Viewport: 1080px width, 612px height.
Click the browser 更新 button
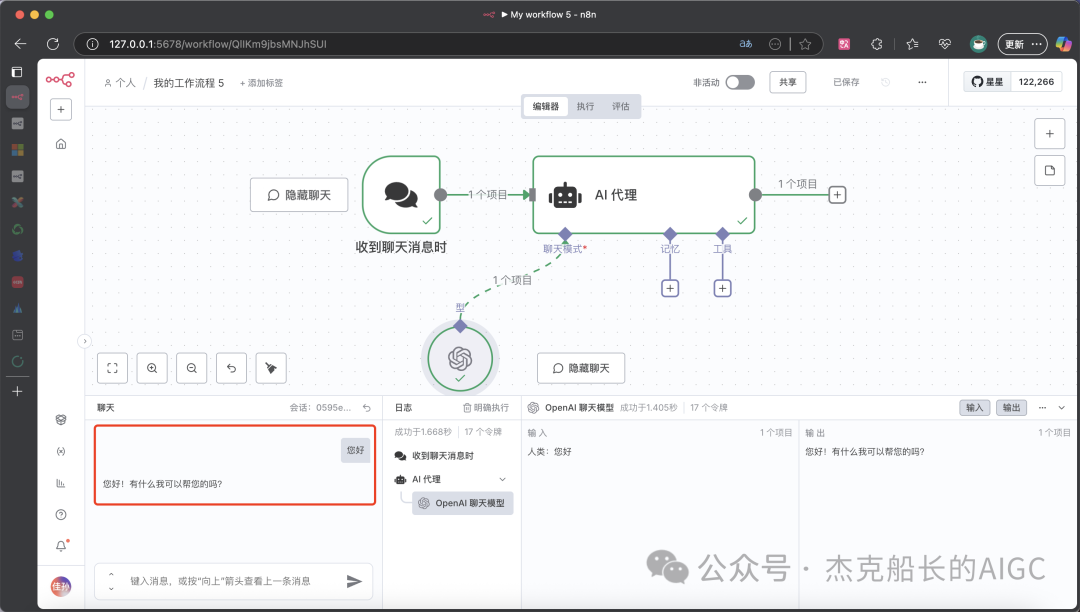[1022, 44]
